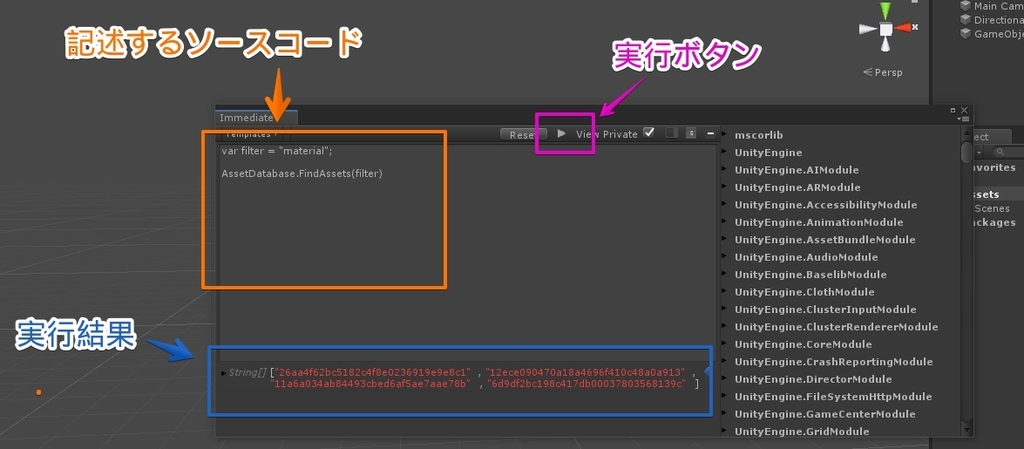Click the code line var filter = "material"
This screenshot has width=1024, height=449.
tap(277, 151)
